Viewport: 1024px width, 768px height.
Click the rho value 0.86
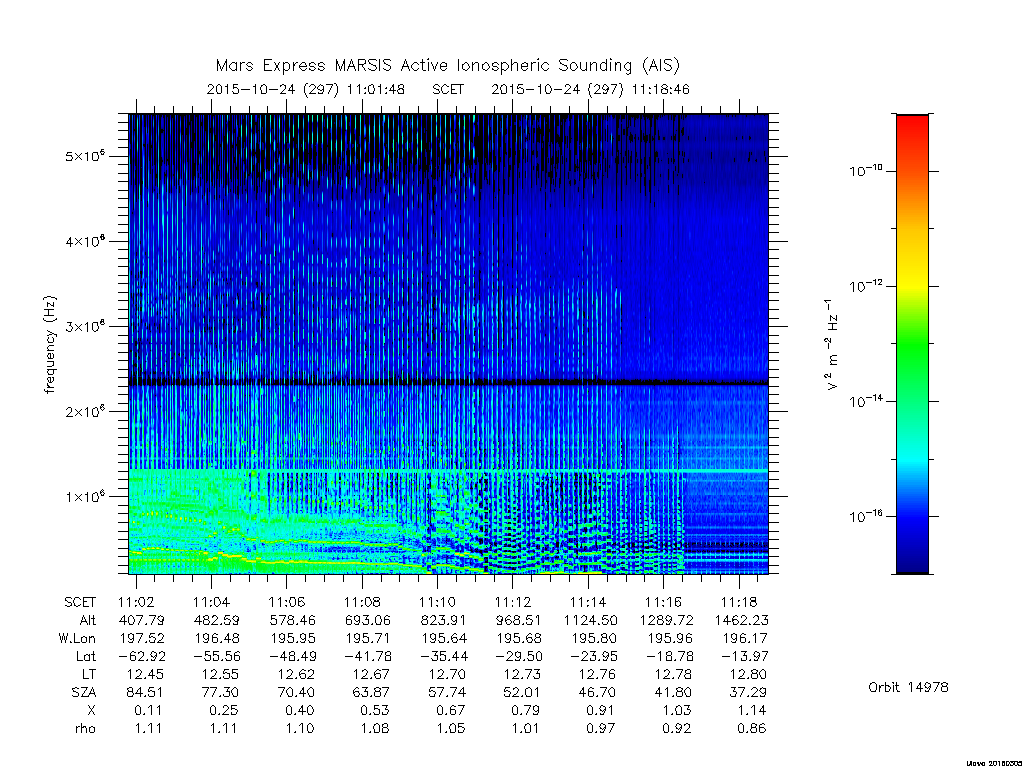(751, 728)
